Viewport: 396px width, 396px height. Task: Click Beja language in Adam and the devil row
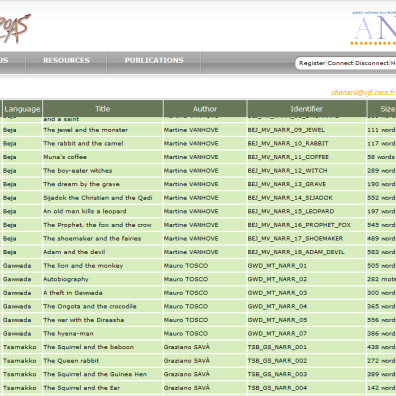pyautogui.click(x=10, y=252)
